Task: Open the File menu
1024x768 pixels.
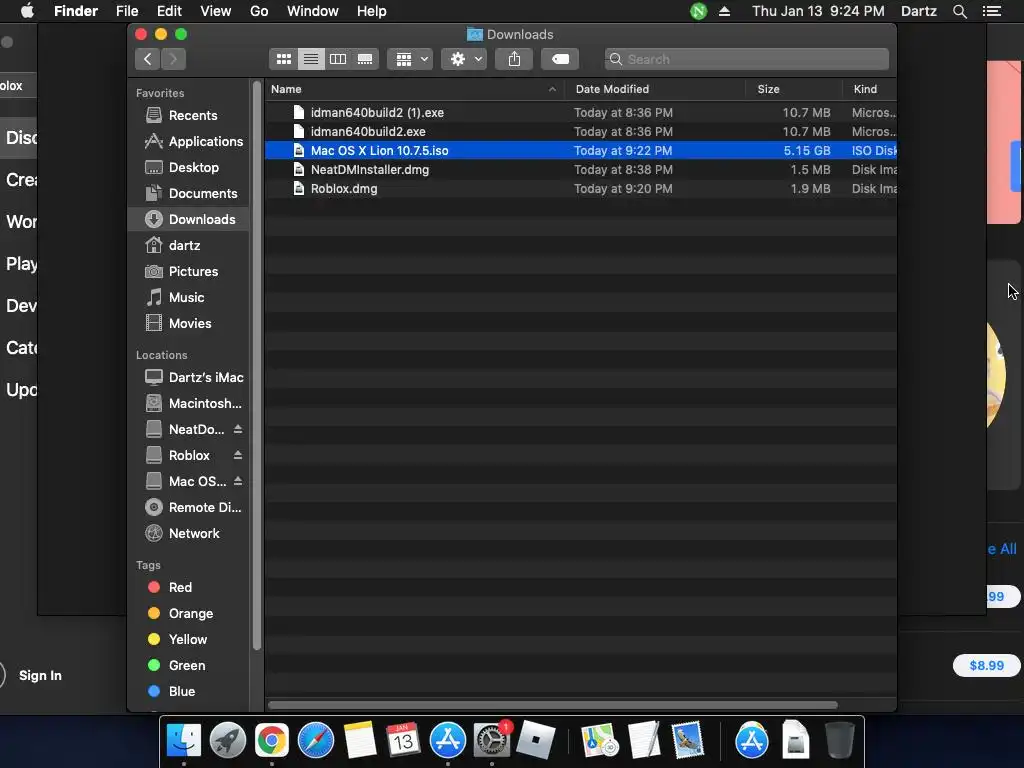Action: coord(127,11)
